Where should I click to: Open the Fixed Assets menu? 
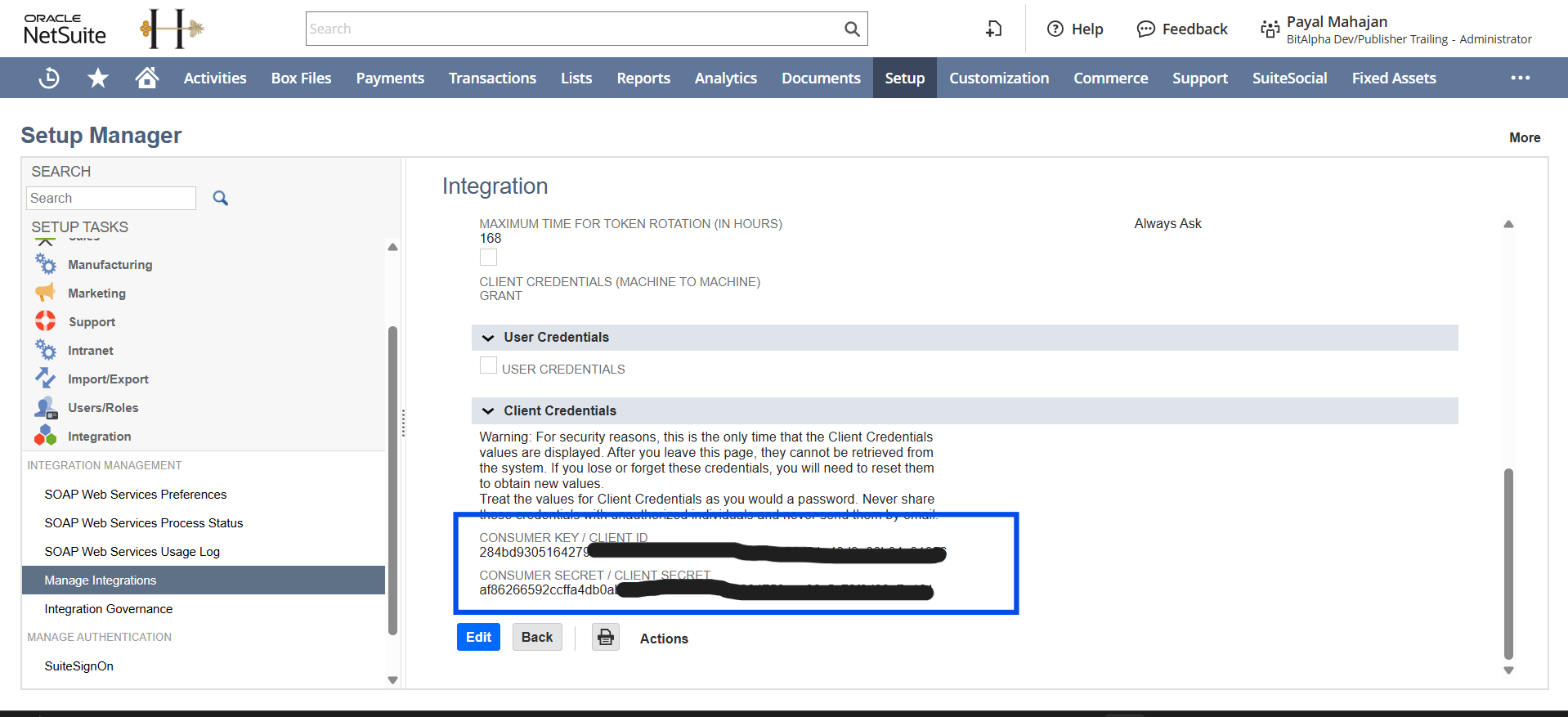1394,78
